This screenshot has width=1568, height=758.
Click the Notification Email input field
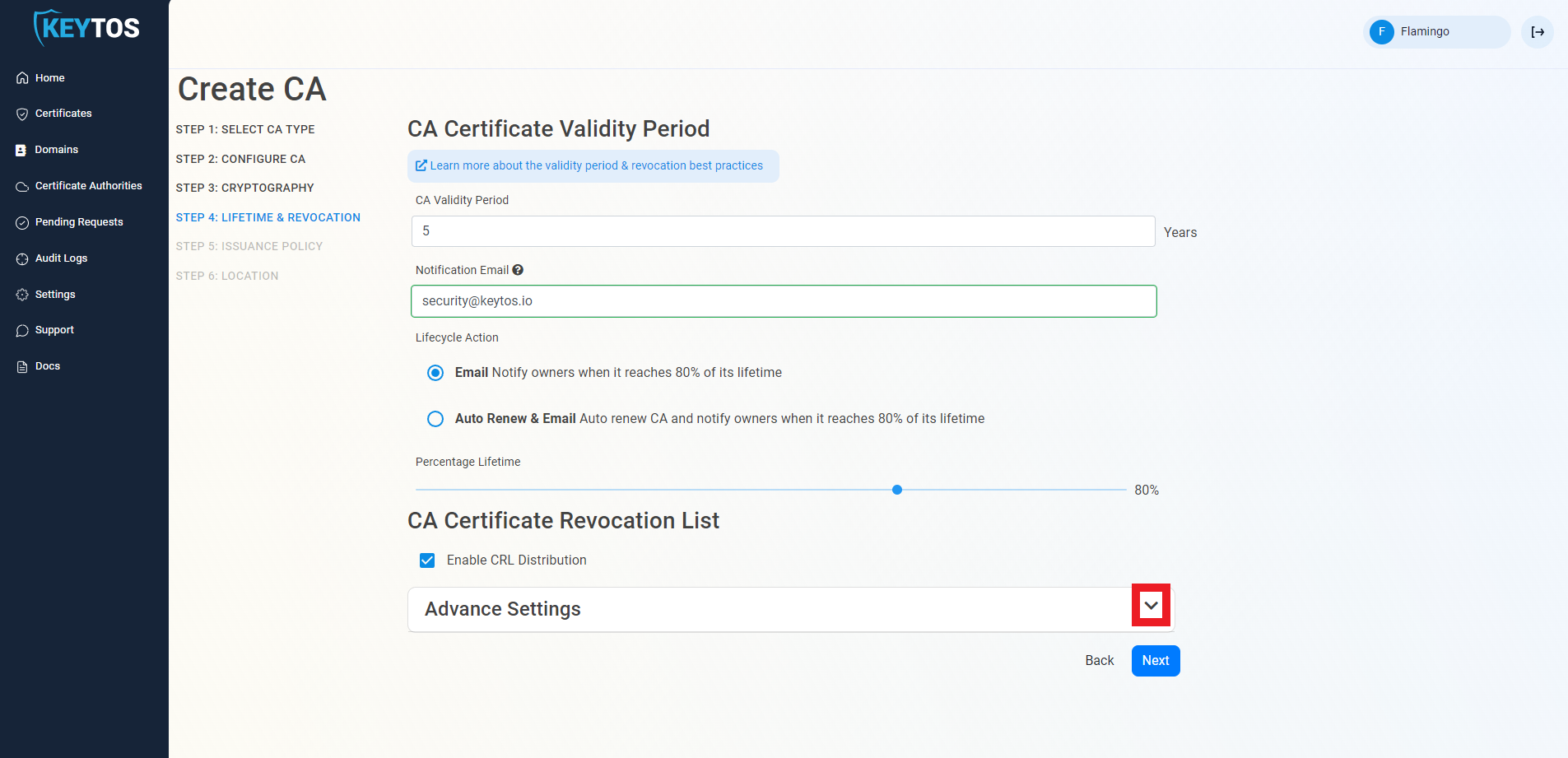[x=783, y=301]
